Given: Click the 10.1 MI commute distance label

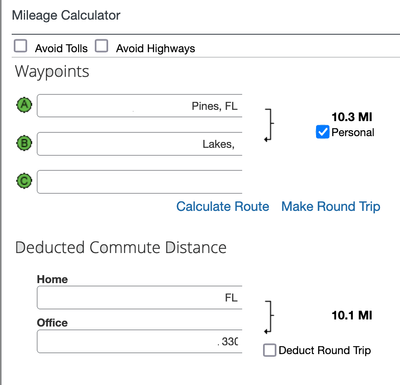Looking at the screenshot, I should [352, 315].
